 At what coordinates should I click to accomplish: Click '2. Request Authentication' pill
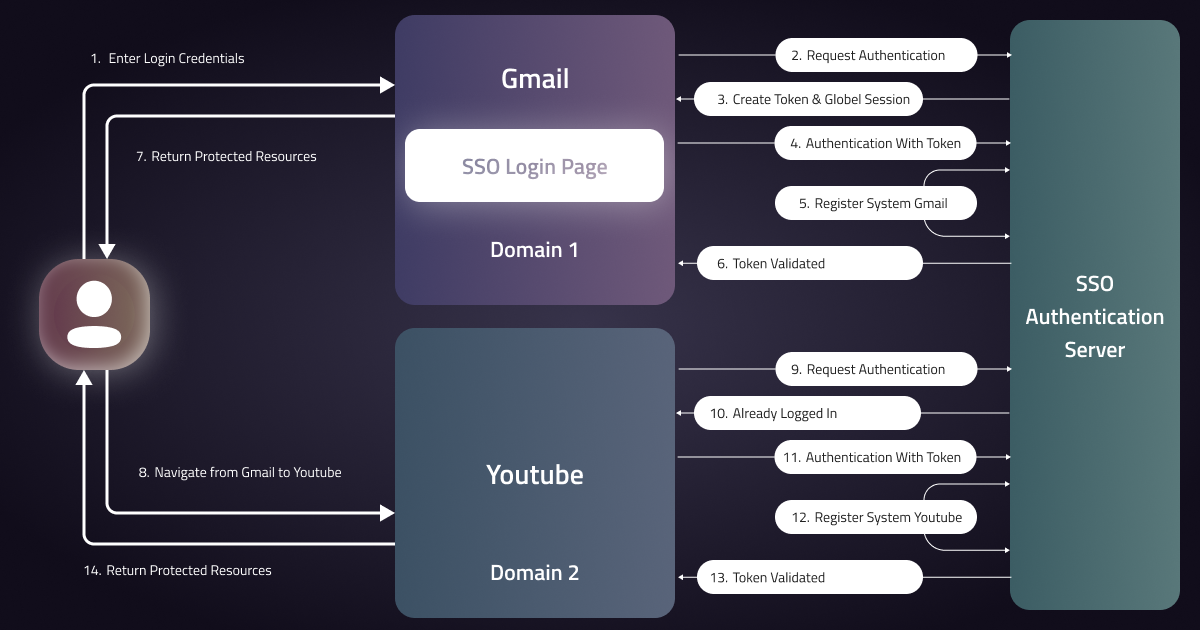(876, 55)
